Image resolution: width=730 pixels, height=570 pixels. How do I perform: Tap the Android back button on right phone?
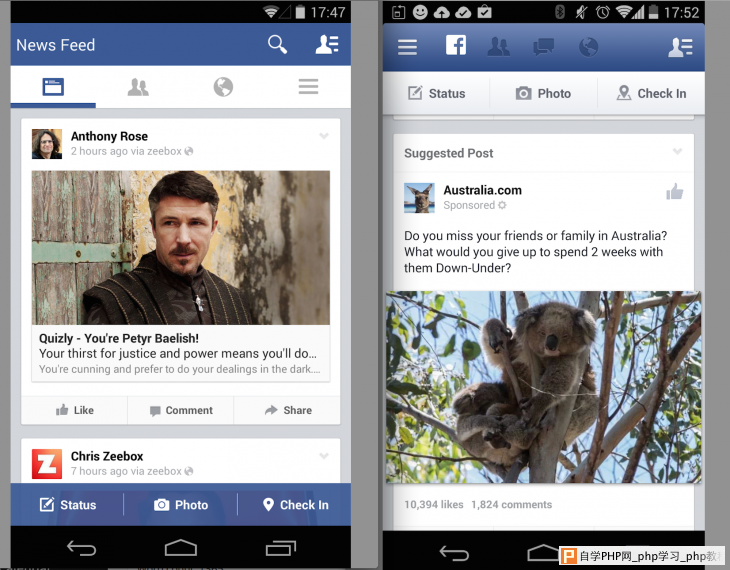454,553
